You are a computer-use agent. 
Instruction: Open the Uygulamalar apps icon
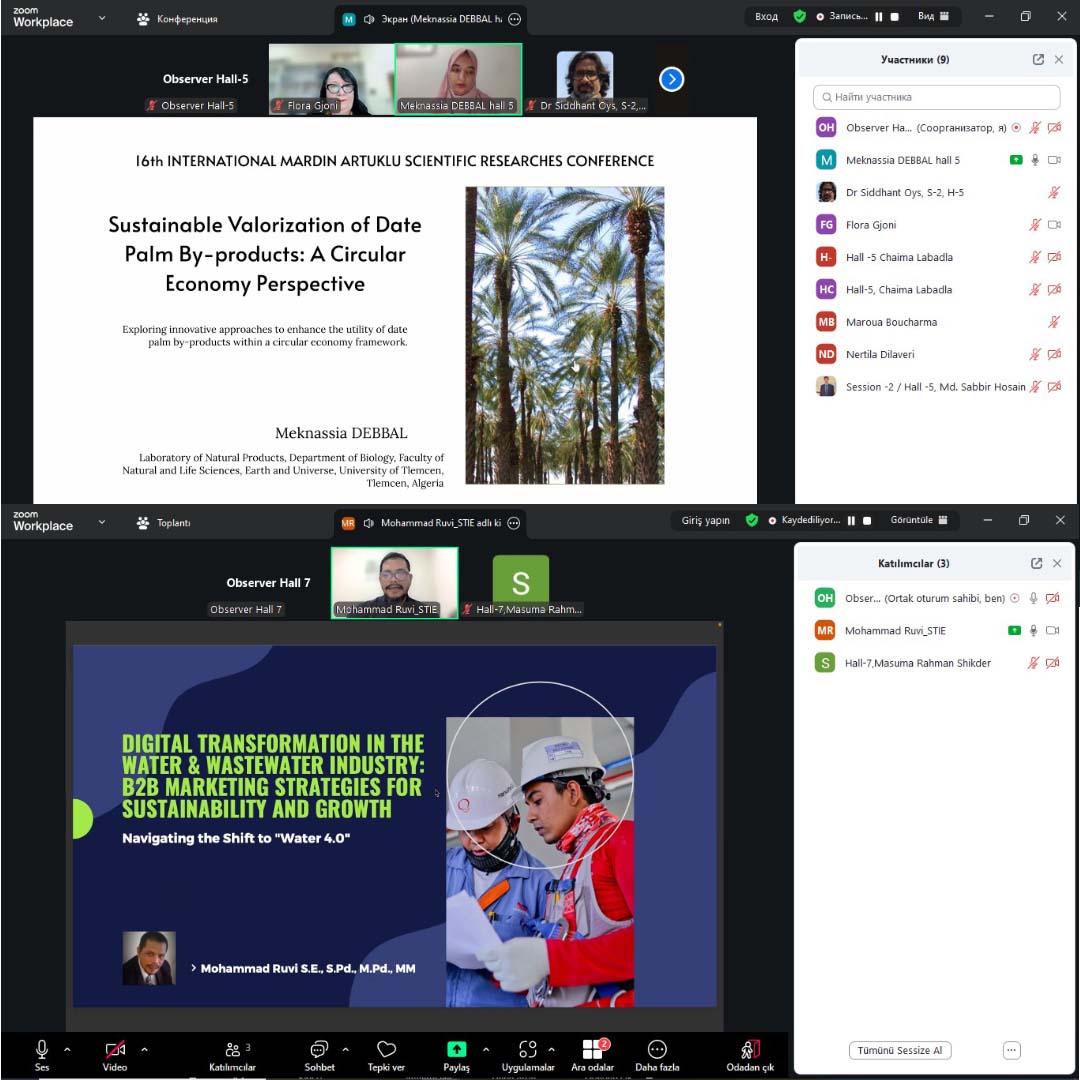(x=527, y=1049)
